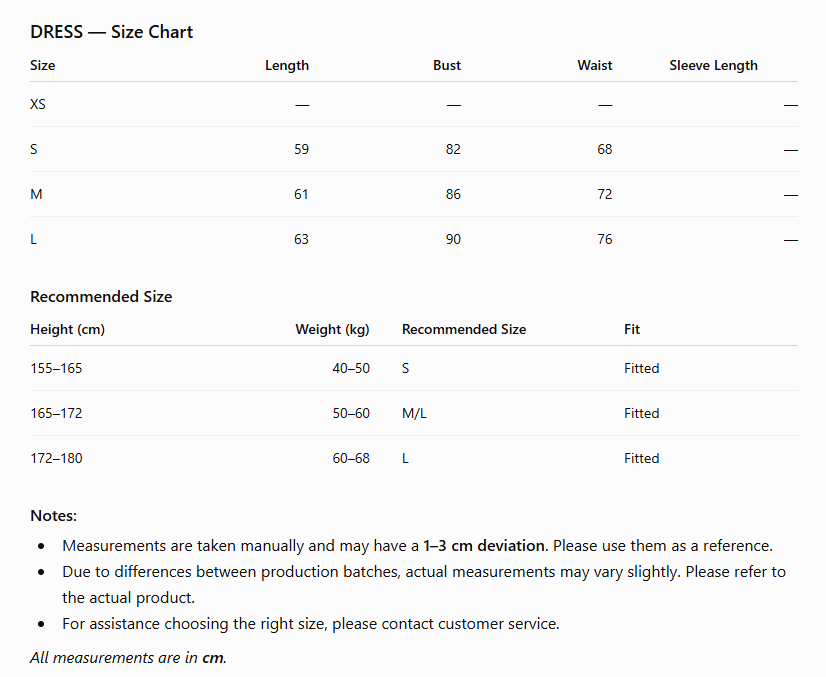The height and width of the screenshot is (677, 826).
Task: Select the Fit column header
Action: [x=632, y=329]
